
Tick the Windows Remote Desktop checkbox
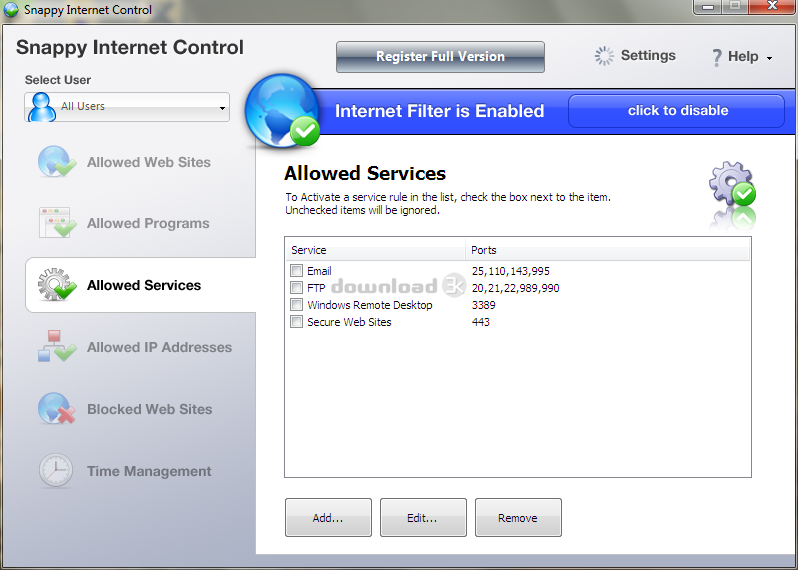click(x=297, y=305)
